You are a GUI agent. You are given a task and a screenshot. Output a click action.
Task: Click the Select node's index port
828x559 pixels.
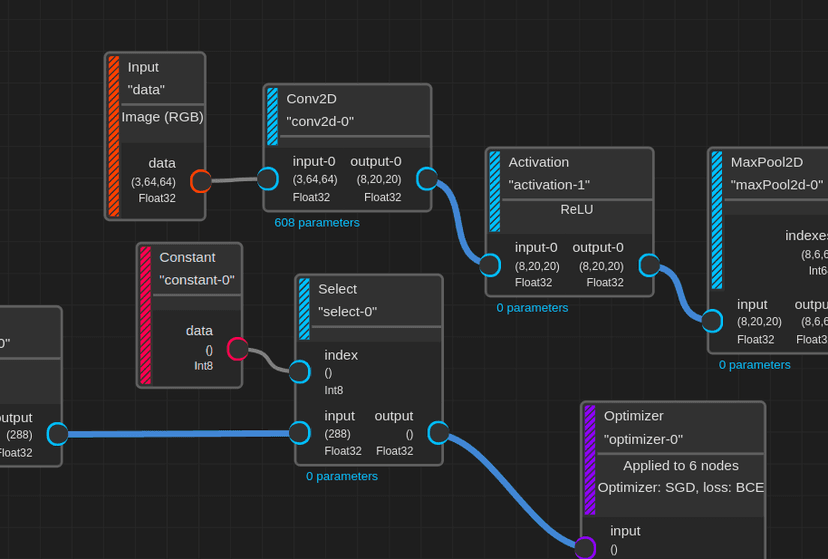click(300, 372)
